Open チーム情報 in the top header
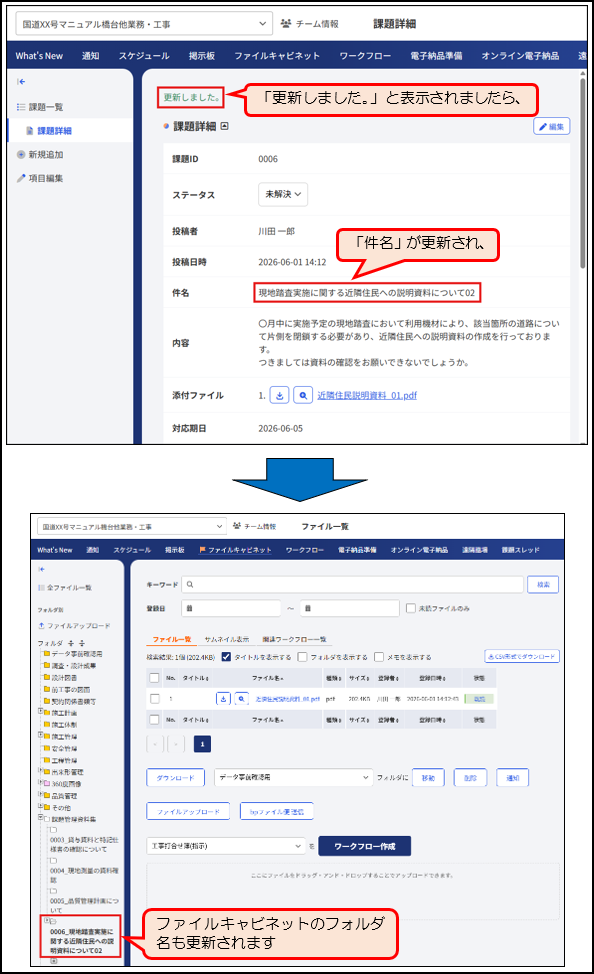Screen dimensions: 594x974 click(309, 24)
